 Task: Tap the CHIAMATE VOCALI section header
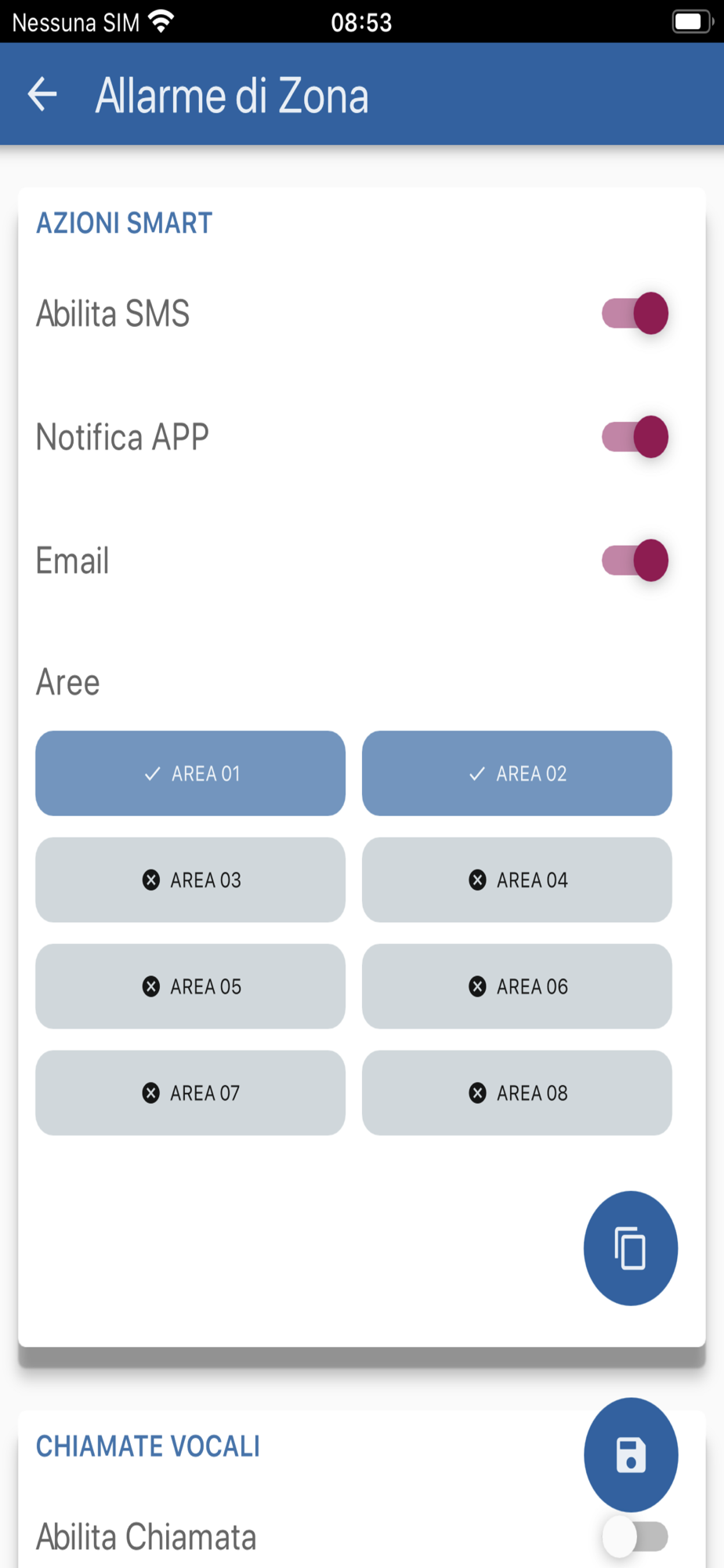click(148, 1446)
